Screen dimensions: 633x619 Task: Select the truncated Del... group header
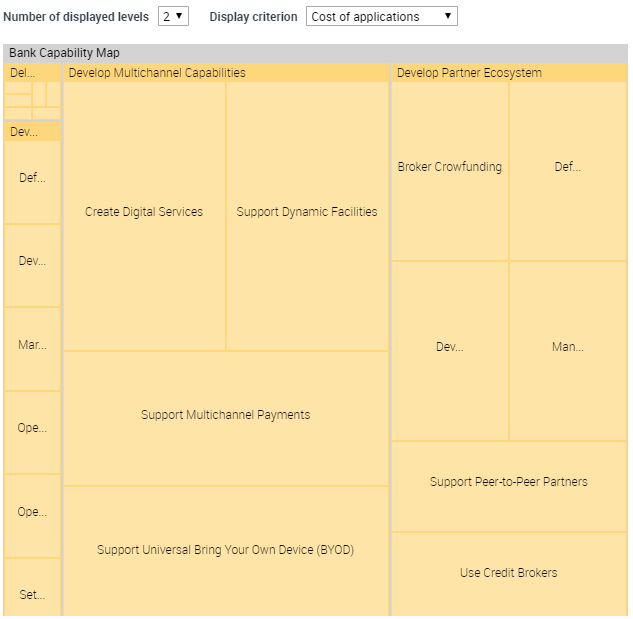pyautogui.click(x=32, y=73)
